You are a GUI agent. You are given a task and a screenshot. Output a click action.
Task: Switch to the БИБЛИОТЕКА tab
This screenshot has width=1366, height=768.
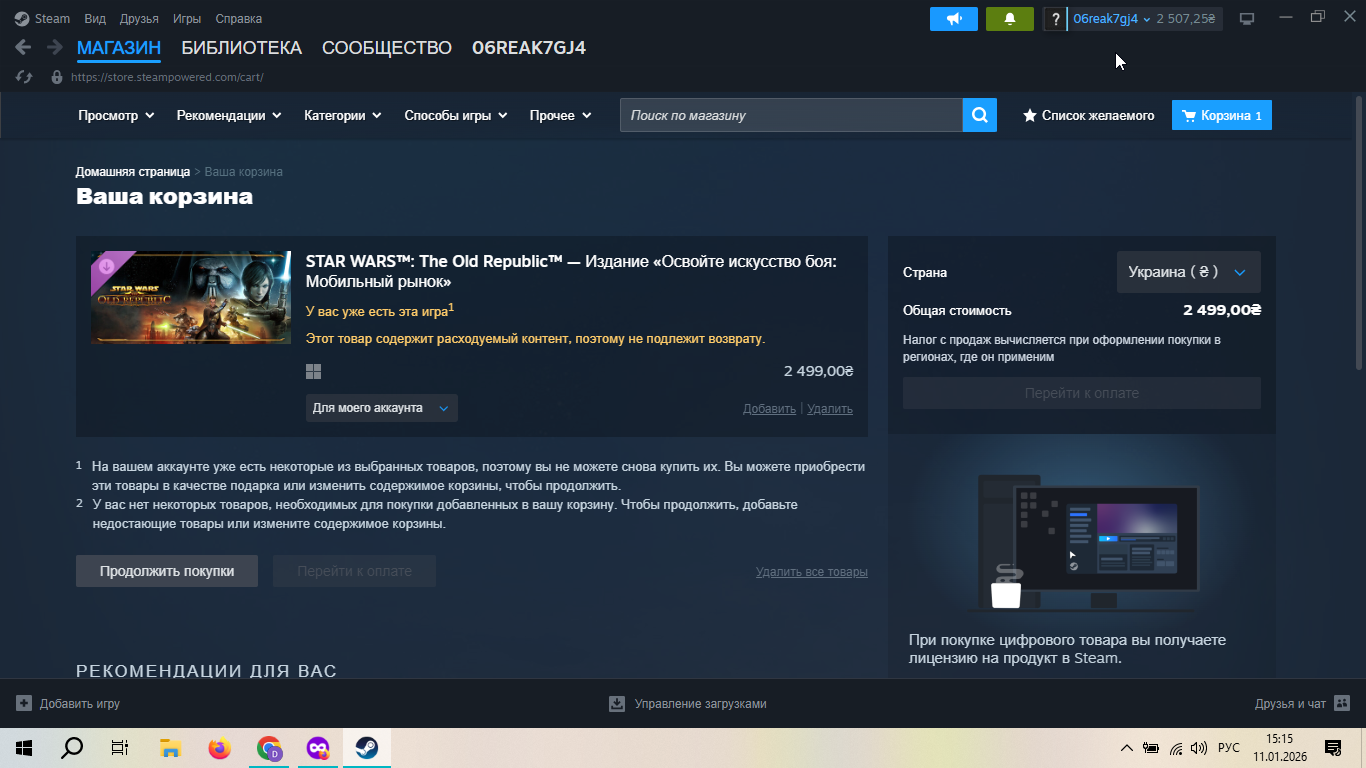(x=241, y=47)
